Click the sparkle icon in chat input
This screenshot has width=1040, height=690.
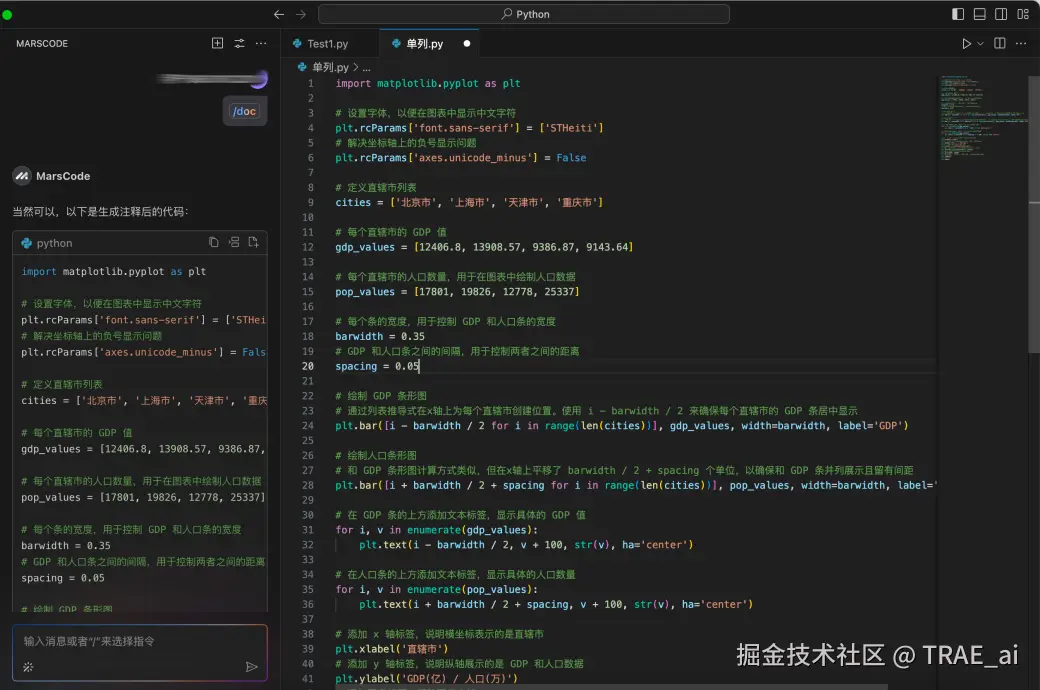pos(28,667)
